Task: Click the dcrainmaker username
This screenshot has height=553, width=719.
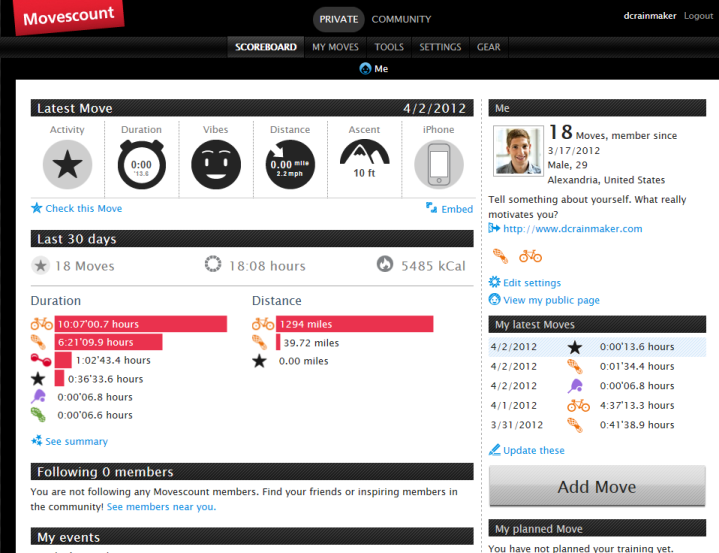Action: pos(649,16)
